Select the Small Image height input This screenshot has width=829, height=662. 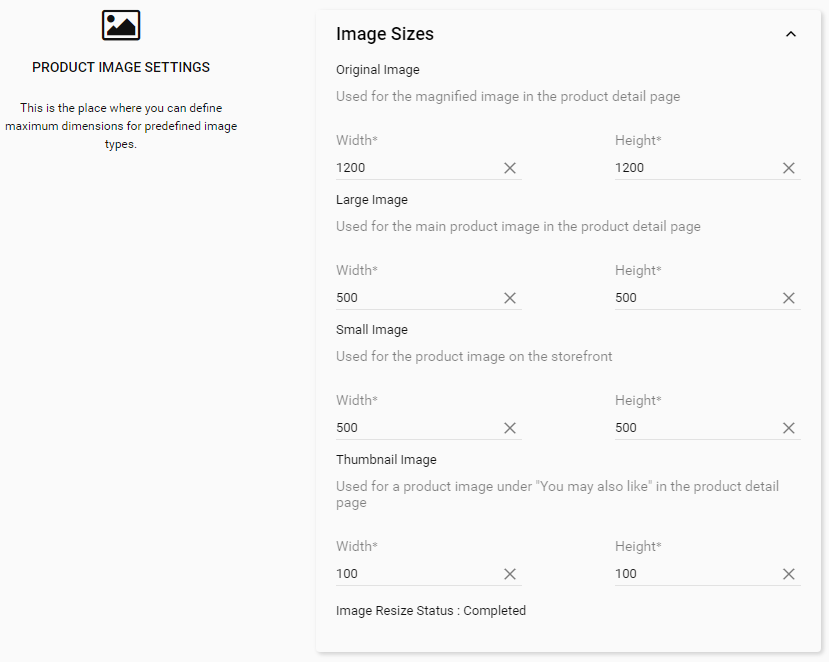pyautogui.click(x=694, y=428)
